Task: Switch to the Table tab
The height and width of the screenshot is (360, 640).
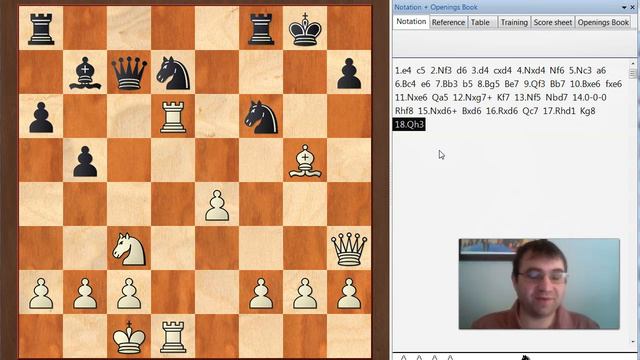Action: [x=480, y=22]
